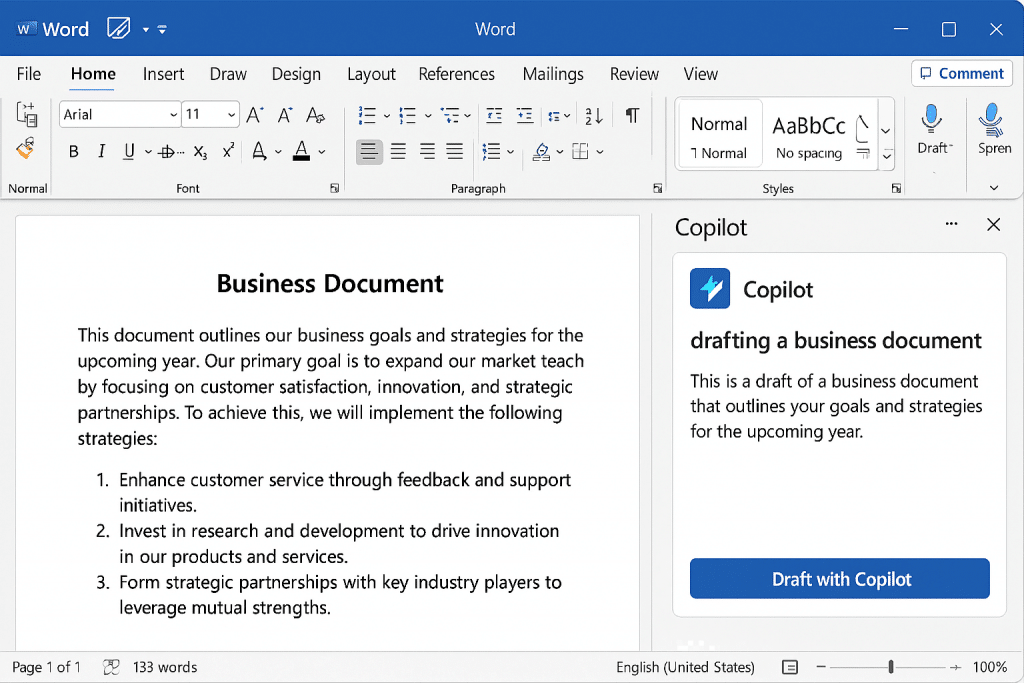Click the Clear Formatting icon

coord(316,115)
